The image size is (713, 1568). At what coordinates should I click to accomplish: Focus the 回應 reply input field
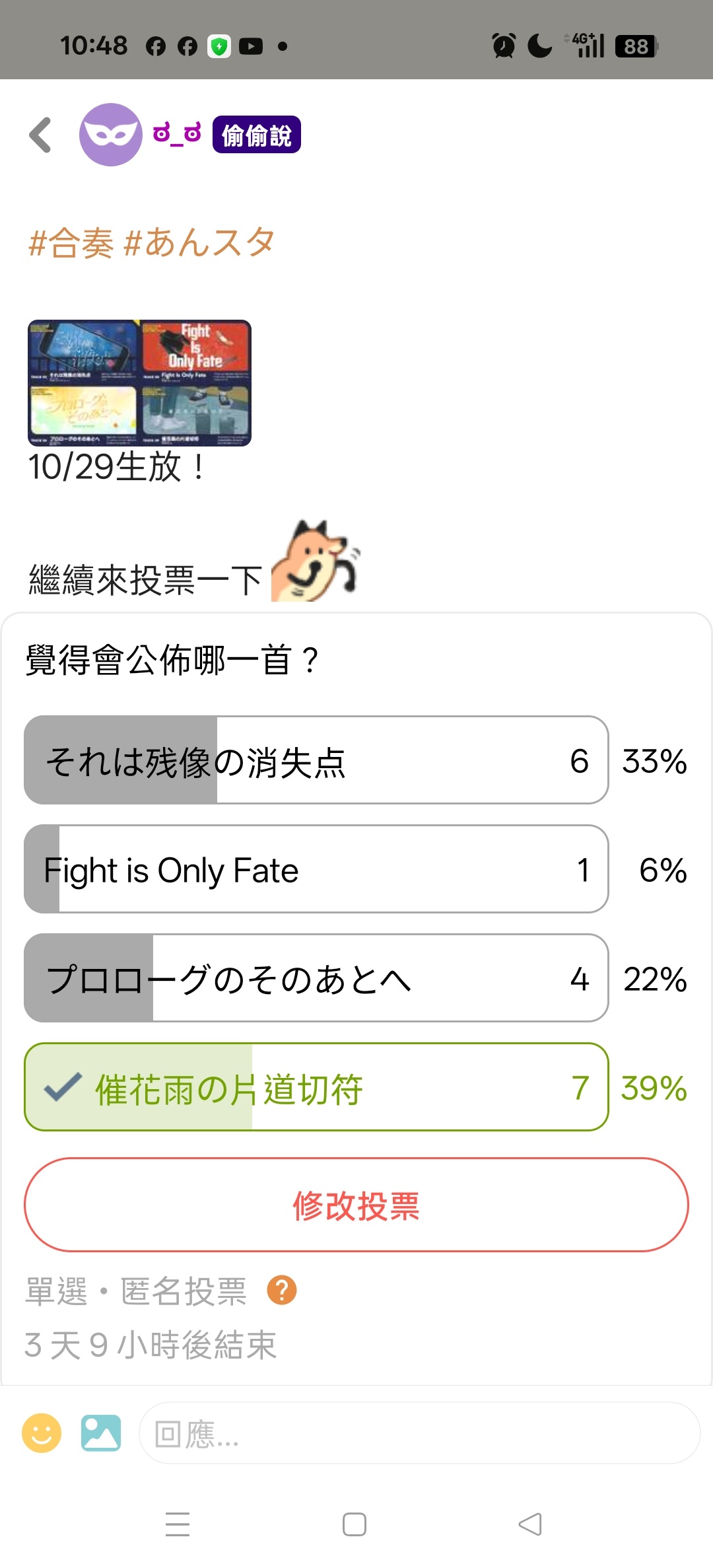point(419,1433)
